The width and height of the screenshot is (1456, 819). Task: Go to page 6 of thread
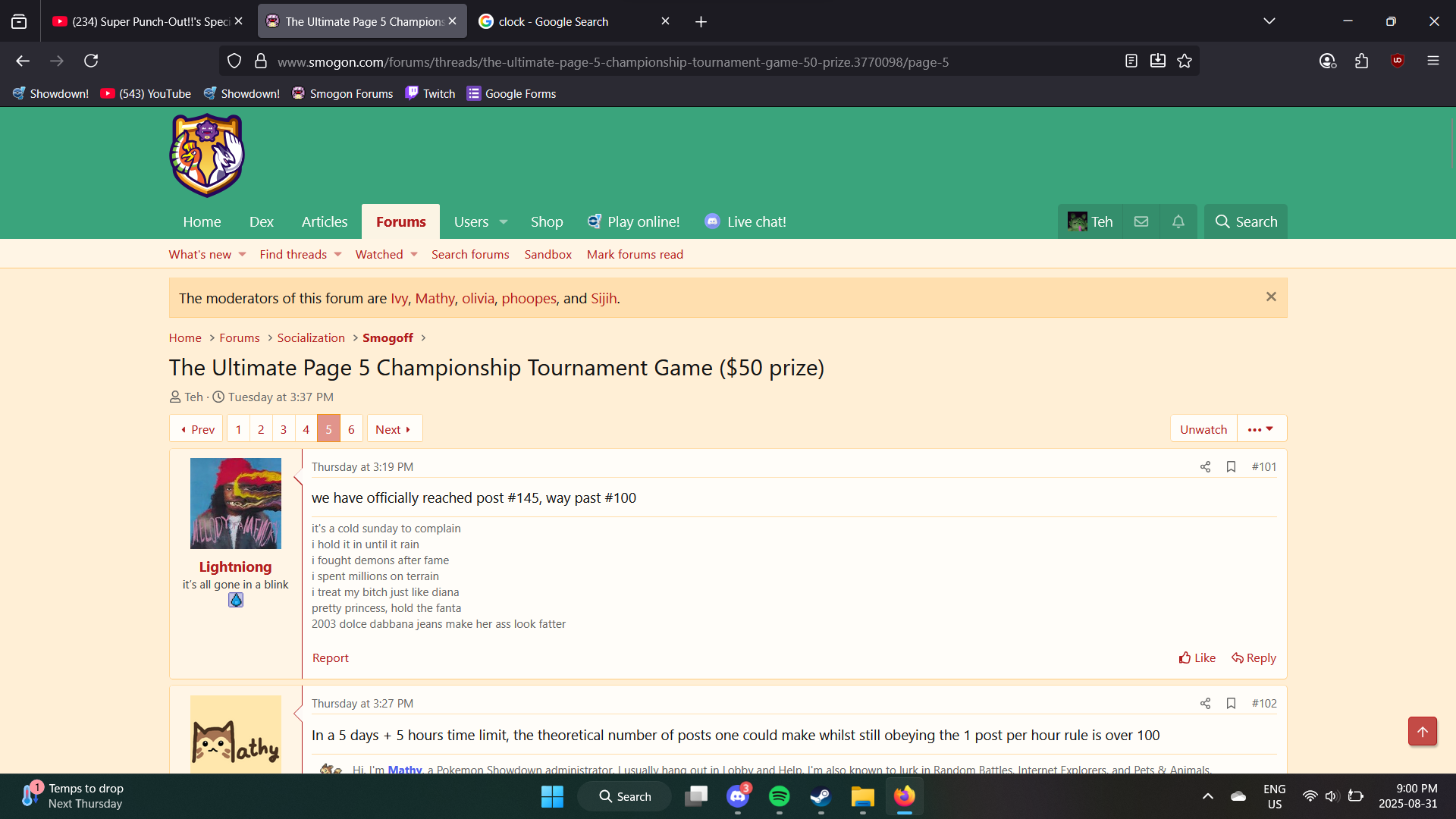pyautogui.click(x=351, y=429)
